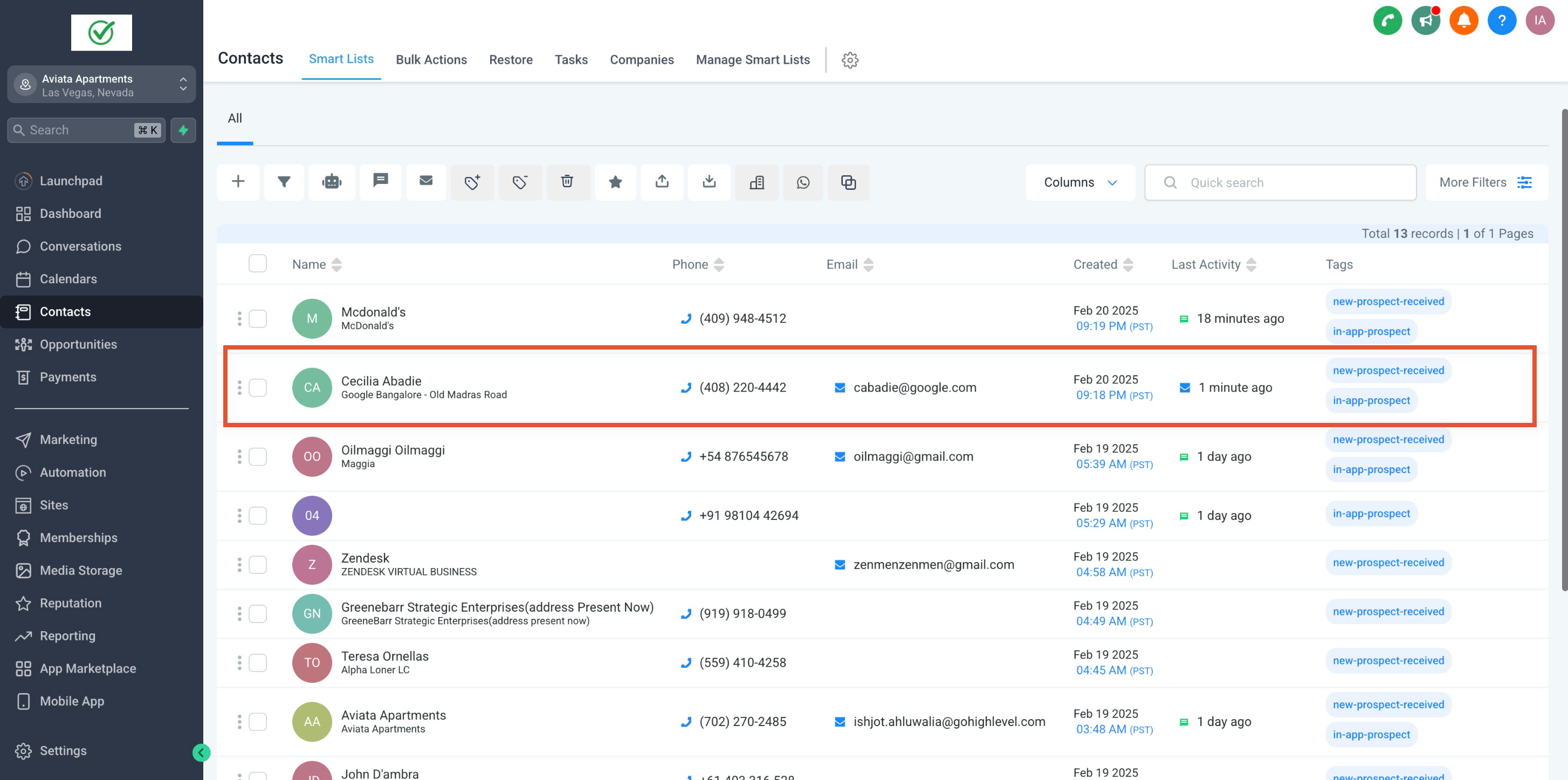Open the Cecilia Abadie contact name
The image size is (1568, 780).
click(381, 381)
